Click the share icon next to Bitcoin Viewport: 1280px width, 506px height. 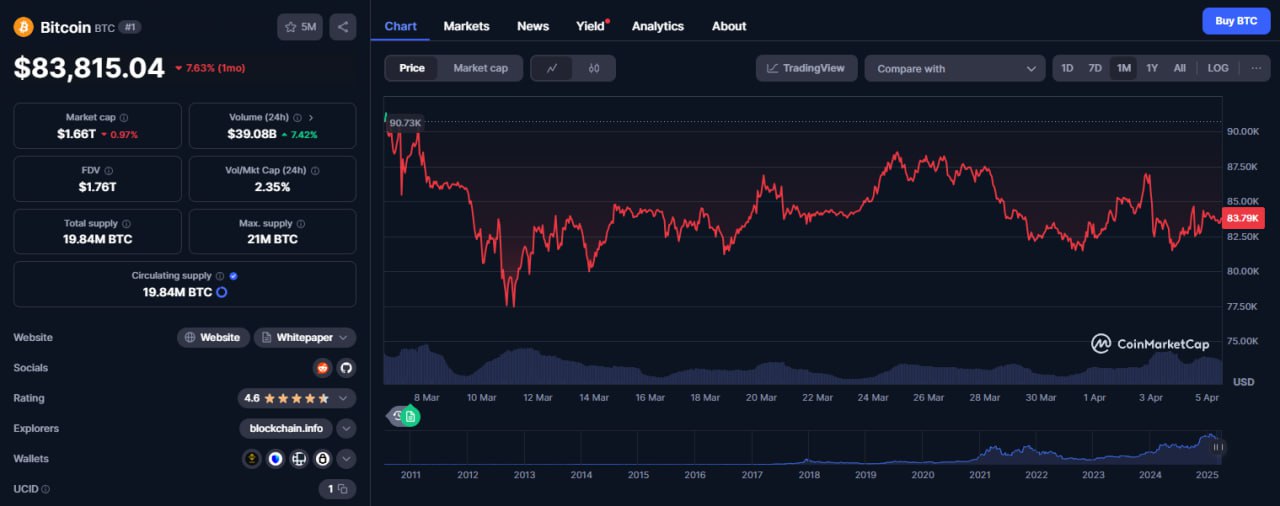[342, 27]
